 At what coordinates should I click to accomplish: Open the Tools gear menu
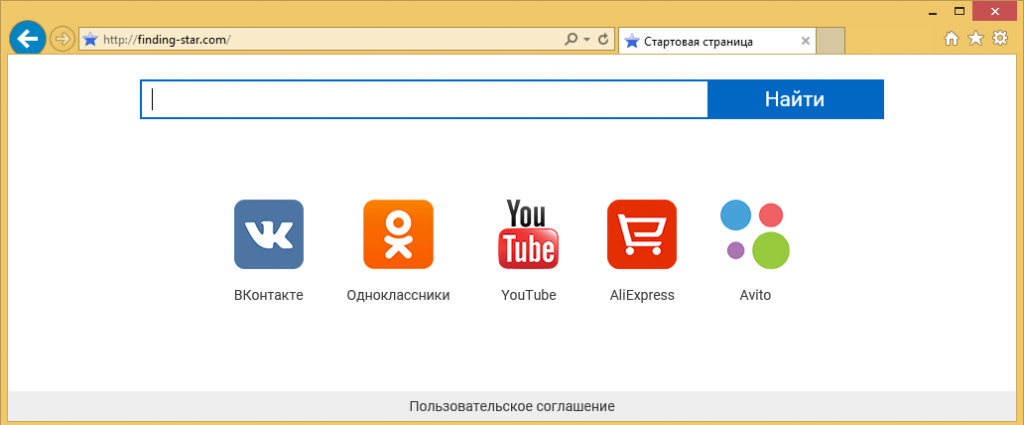pyautogui.click(x=998, y=39)
